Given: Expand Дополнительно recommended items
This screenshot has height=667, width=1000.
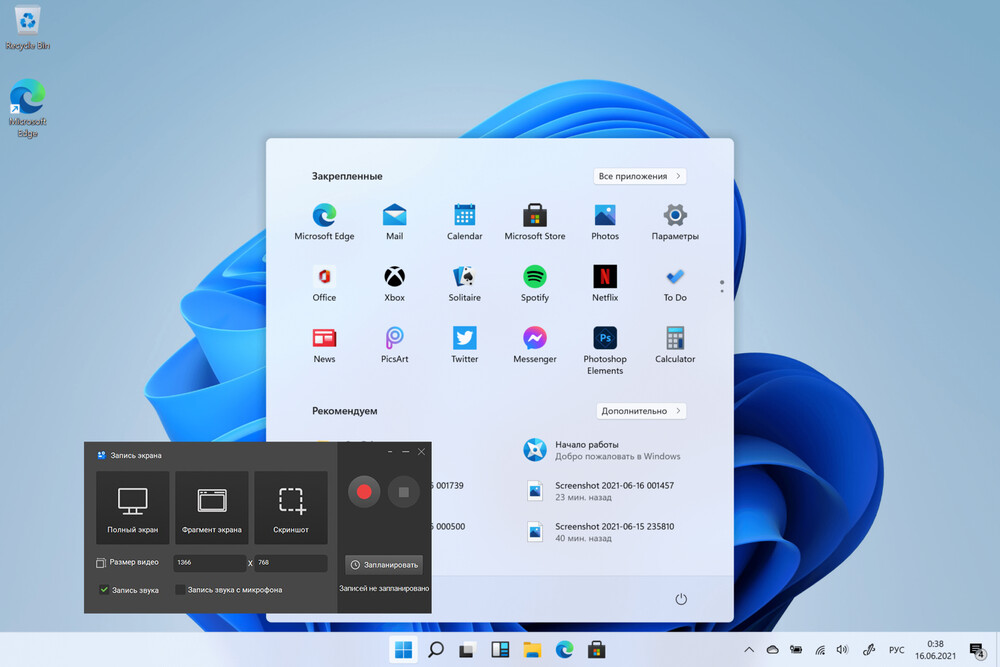Looking at the screenshot, I should (x=641, y=411).
